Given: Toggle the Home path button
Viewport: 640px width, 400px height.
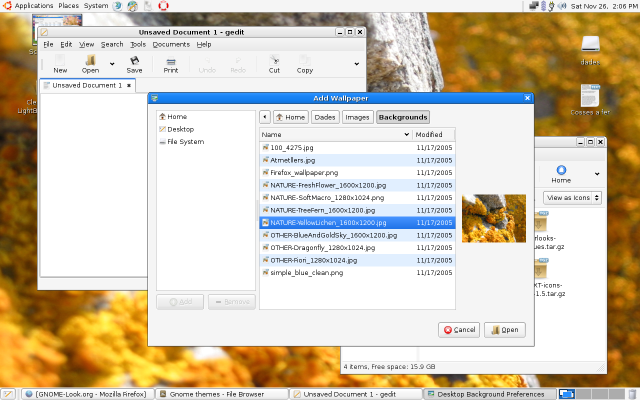Looking at the screenshot, I should (x=291, y=117).
